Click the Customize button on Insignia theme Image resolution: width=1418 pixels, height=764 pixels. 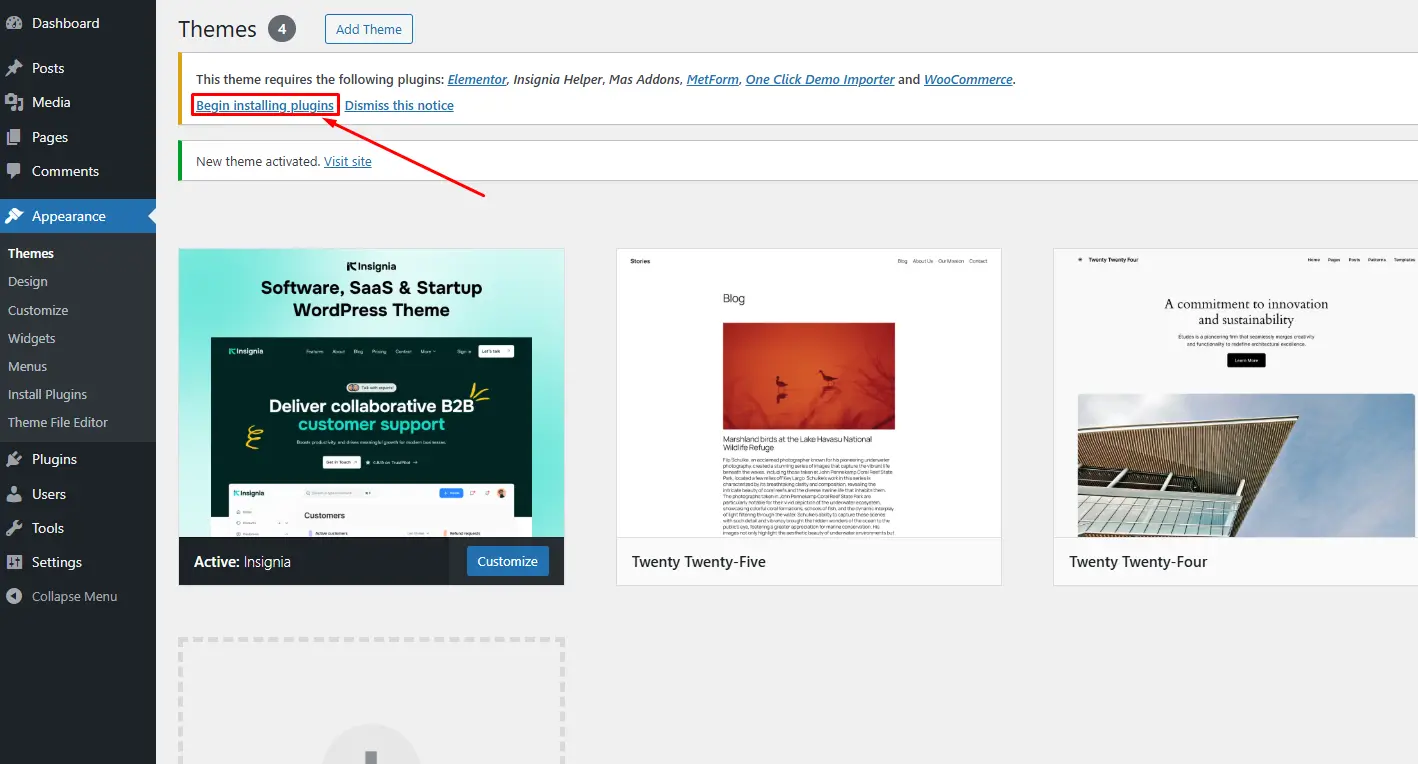coord(508,561)
